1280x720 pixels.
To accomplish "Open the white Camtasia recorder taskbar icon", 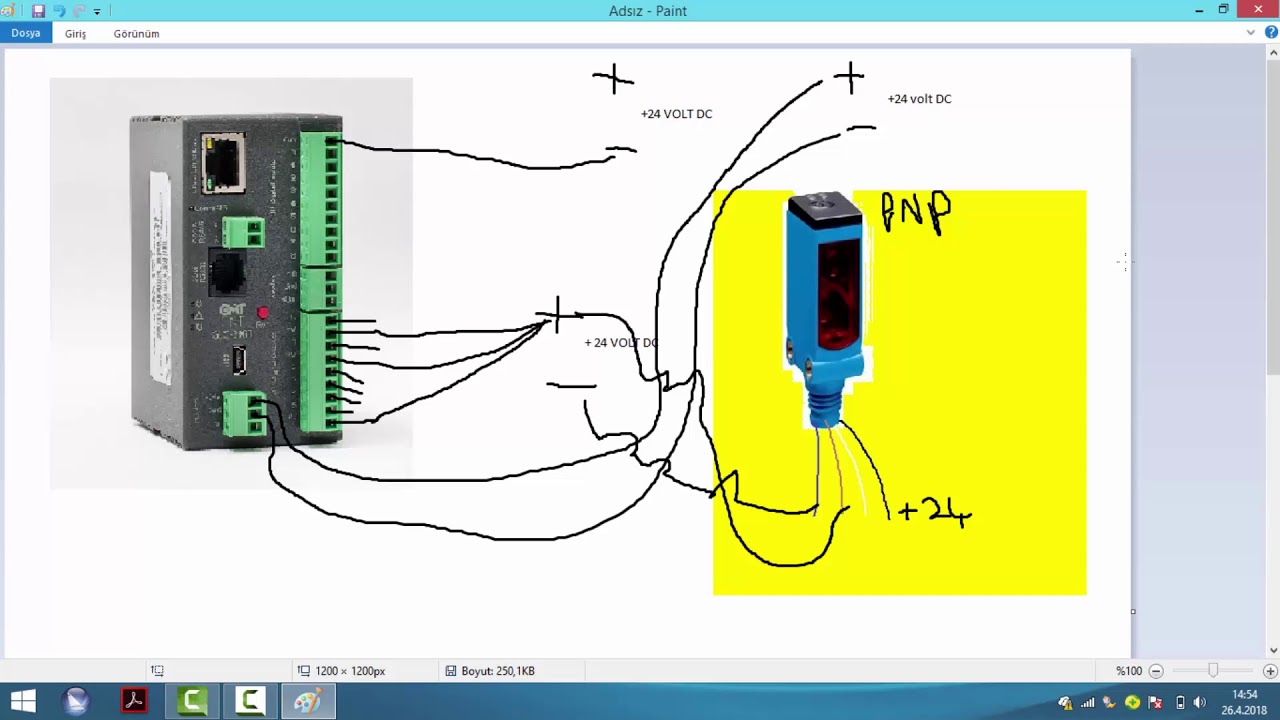I will coord(250,701).
